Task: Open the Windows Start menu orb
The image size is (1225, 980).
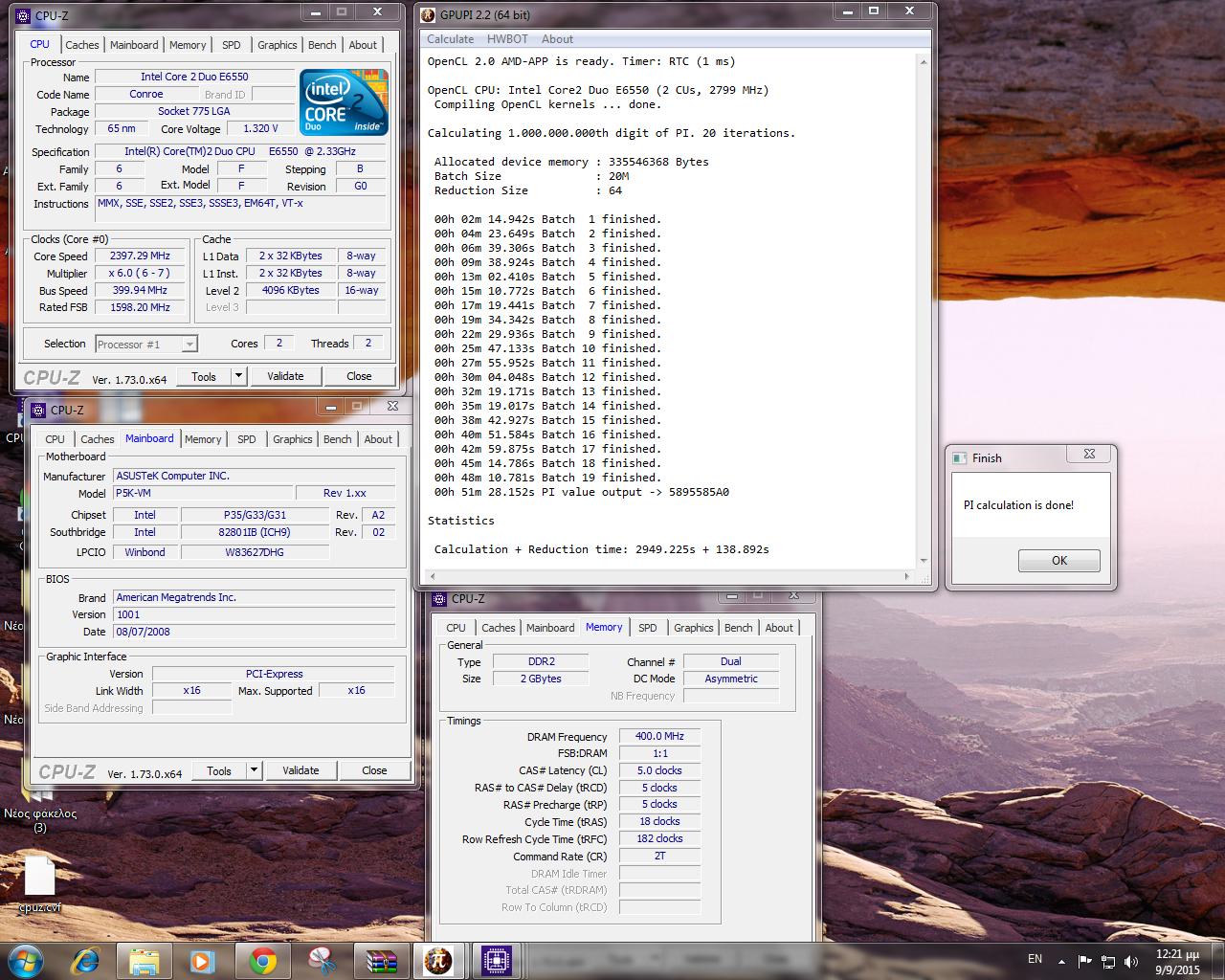Action: click(x=27, y=960)
